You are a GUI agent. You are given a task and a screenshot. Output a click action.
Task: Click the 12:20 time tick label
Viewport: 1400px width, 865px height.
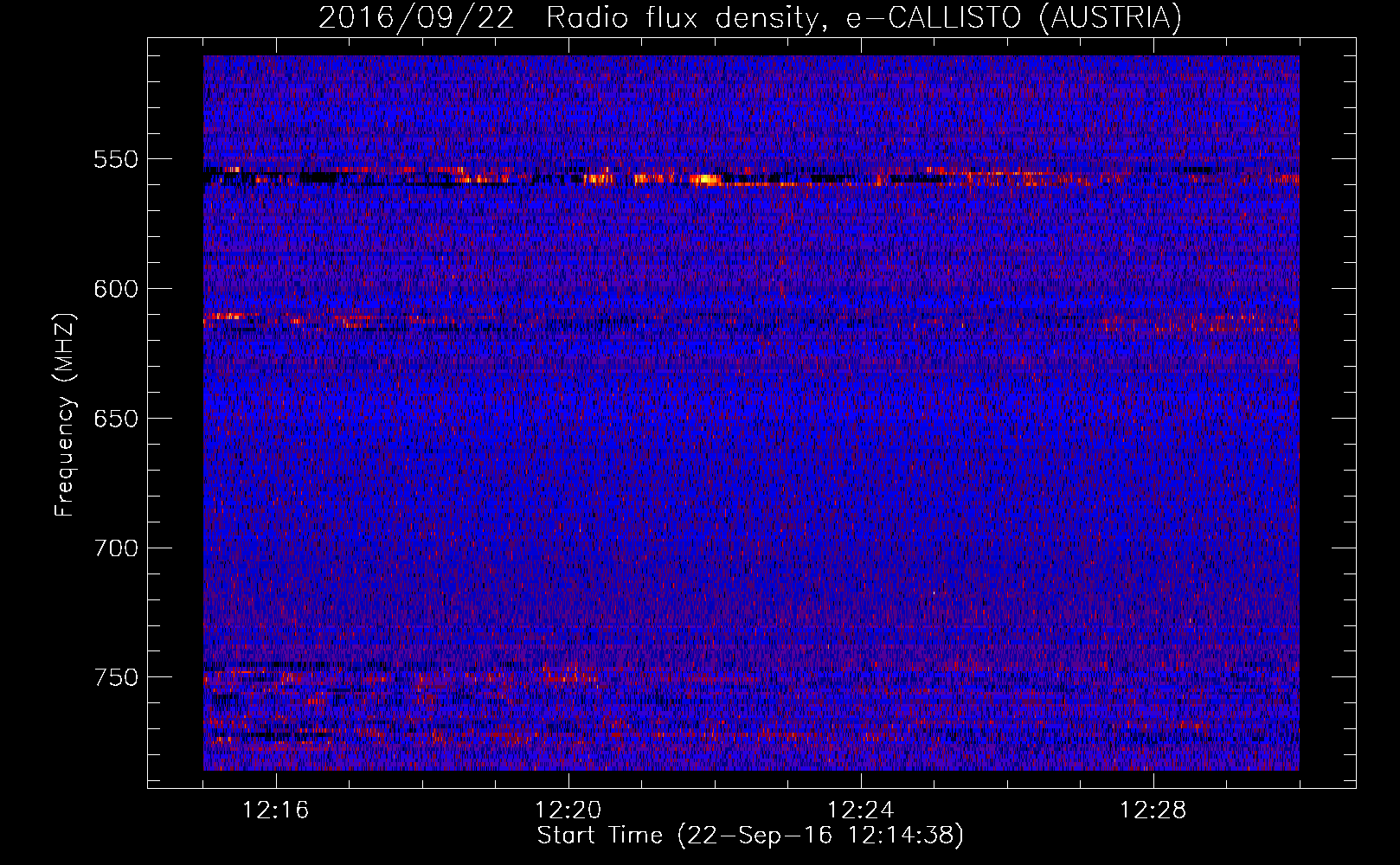[x=568, y=811]
